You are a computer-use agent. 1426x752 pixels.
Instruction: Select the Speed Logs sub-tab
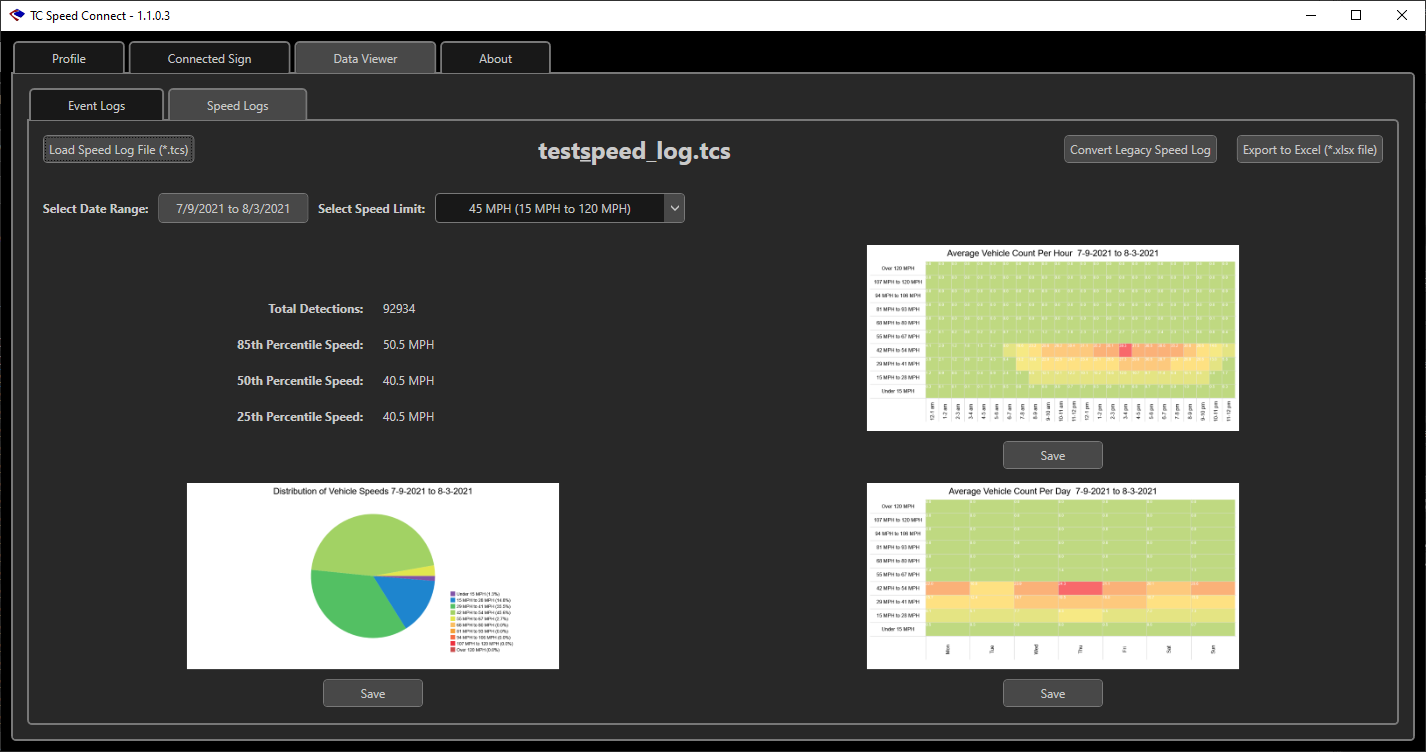coord(238,105)
